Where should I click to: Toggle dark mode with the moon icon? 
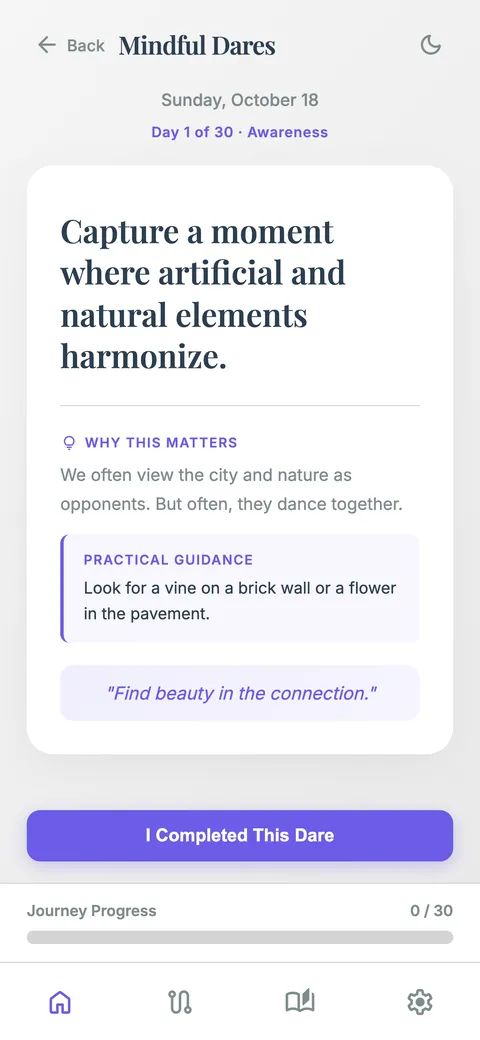pos(431,45)
